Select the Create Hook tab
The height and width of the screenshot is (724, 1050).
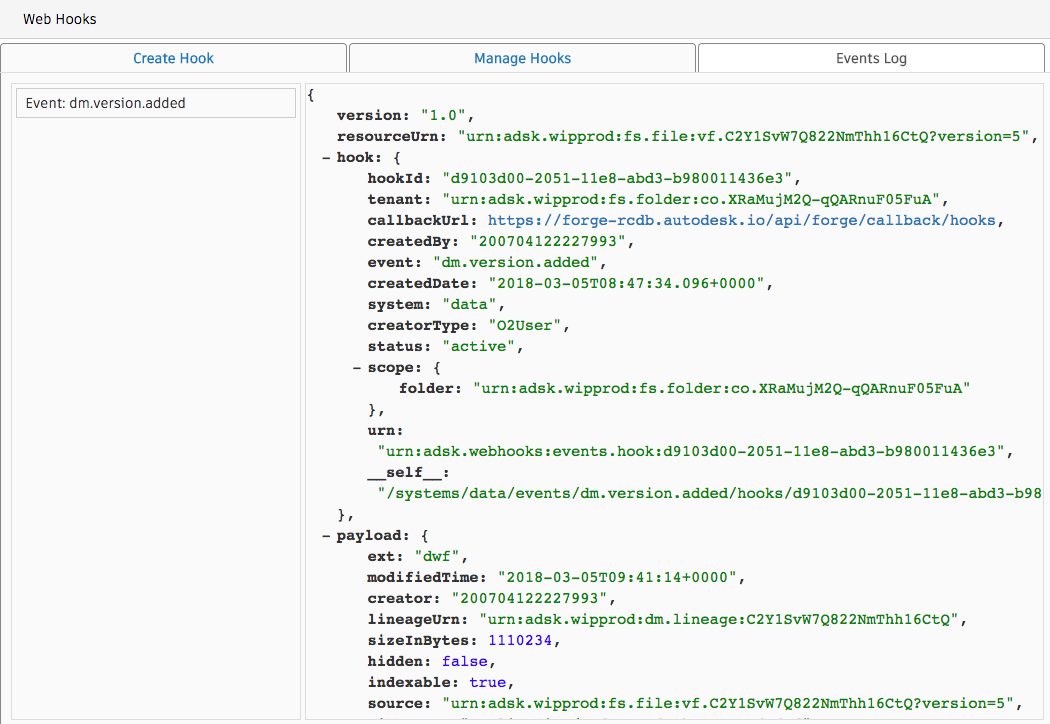(173, 58)
